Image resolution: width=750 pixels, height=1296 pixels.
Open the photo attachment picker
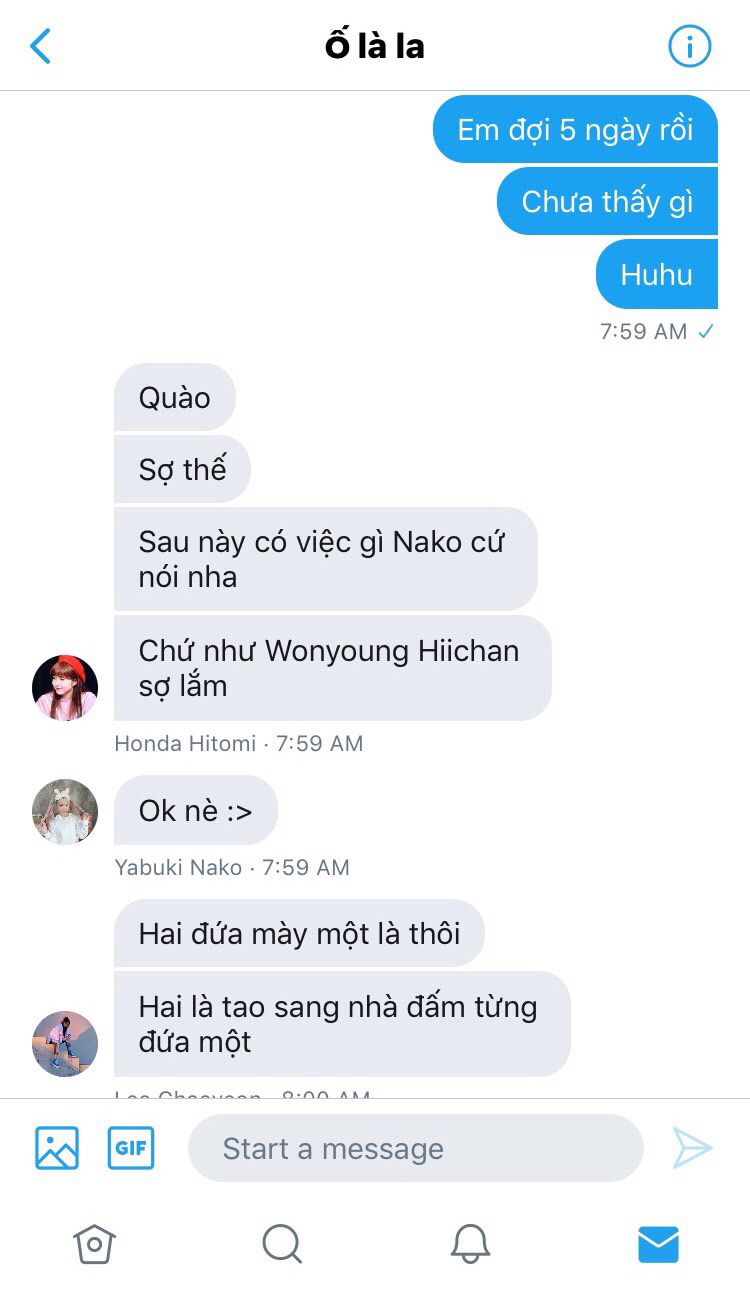click(57, 1148)
